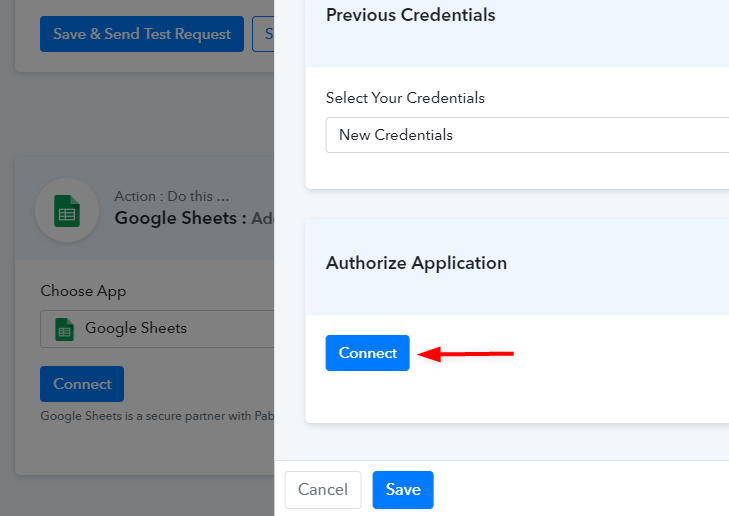This screenshot has height=516, width=729.
Task: Click the 'Choose App' label
Action: tap(83, 291)
